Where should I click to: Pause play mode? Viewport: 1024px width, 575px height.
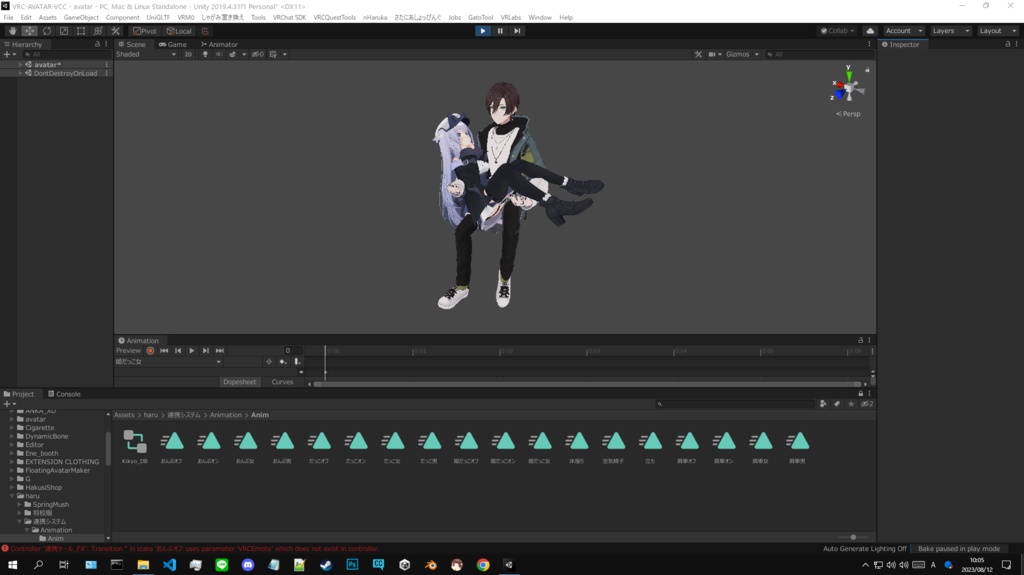click(x=500, y=31)
